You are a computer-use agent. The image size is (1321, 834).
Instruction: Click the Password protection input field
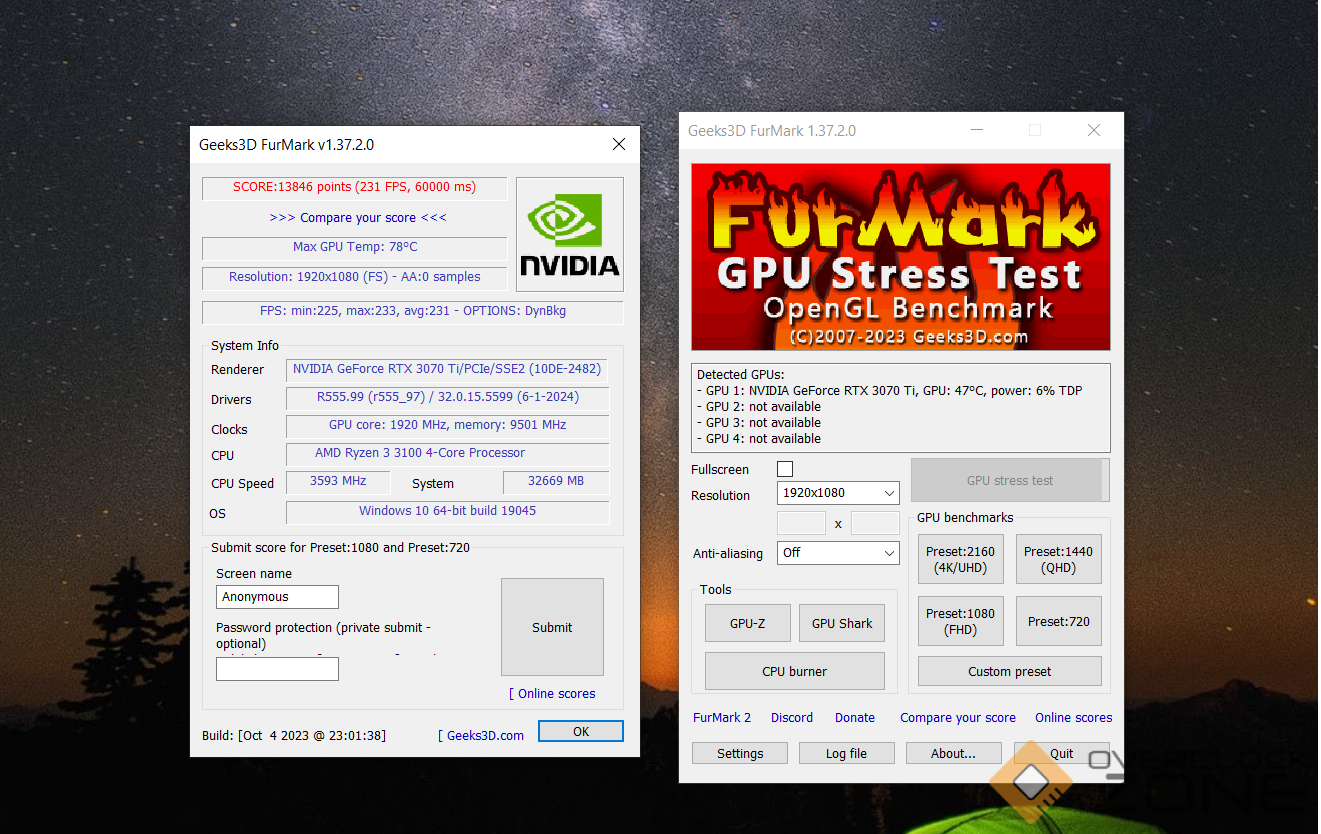point(277,669)
